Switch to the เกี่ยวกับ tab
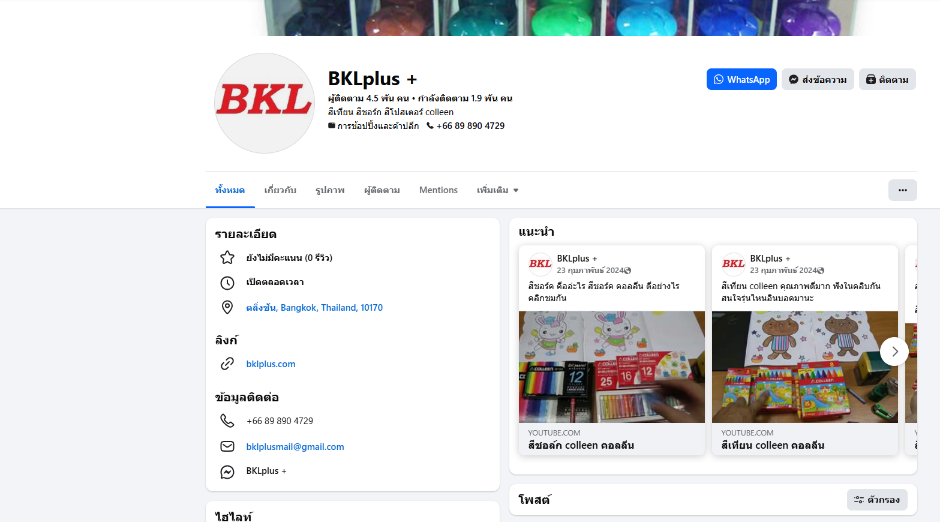The image size is (940, 522). [x=280, y=190]
